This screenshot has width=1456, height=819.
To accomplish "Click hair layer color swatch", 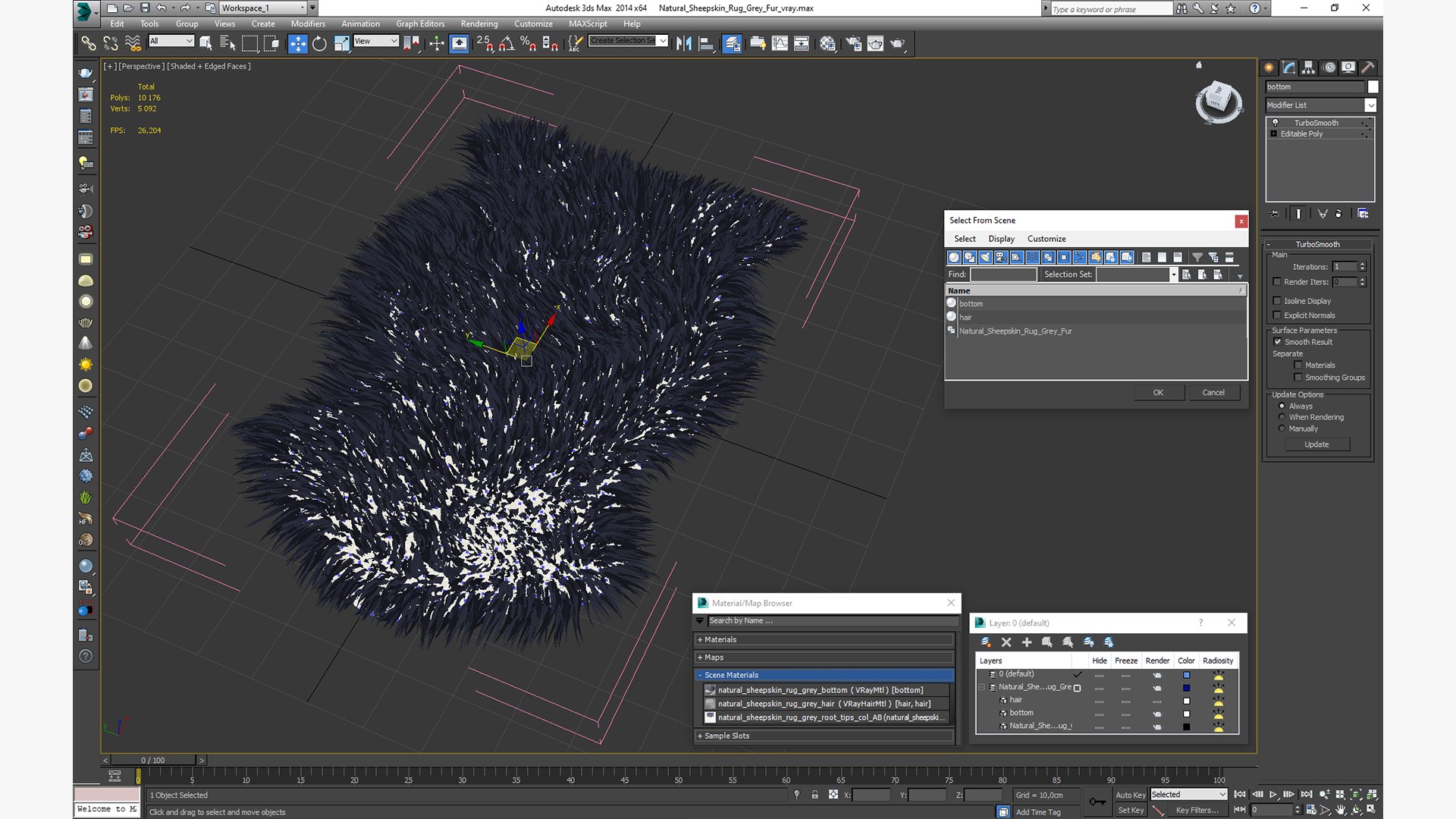I will pyautogui.click(x=1187, y=701).
